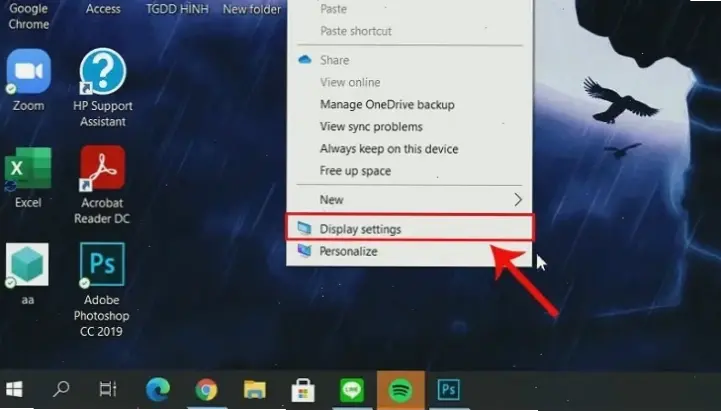Screen dimensions: 721x411
Task: Open Task View from taskbar
Action: click(x=108, y=390)
